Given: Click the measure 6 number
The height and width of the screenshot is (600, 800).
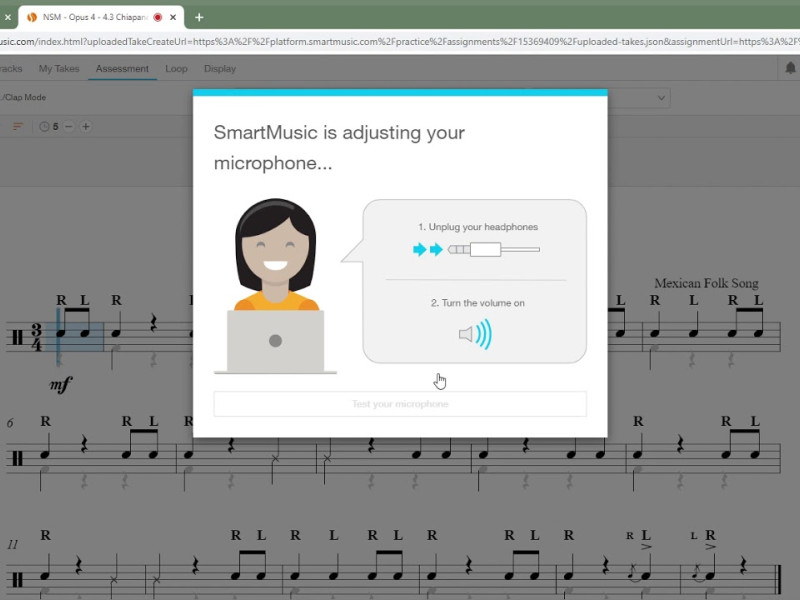Looking at the screenshot, I should point(10,423).
